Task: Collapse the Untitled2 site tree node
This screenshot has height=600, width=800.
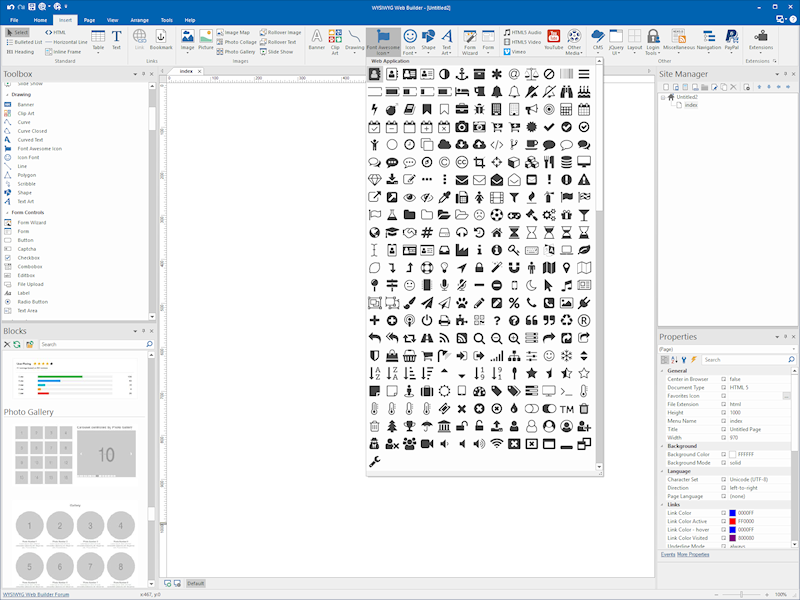Action: point(662,97)
